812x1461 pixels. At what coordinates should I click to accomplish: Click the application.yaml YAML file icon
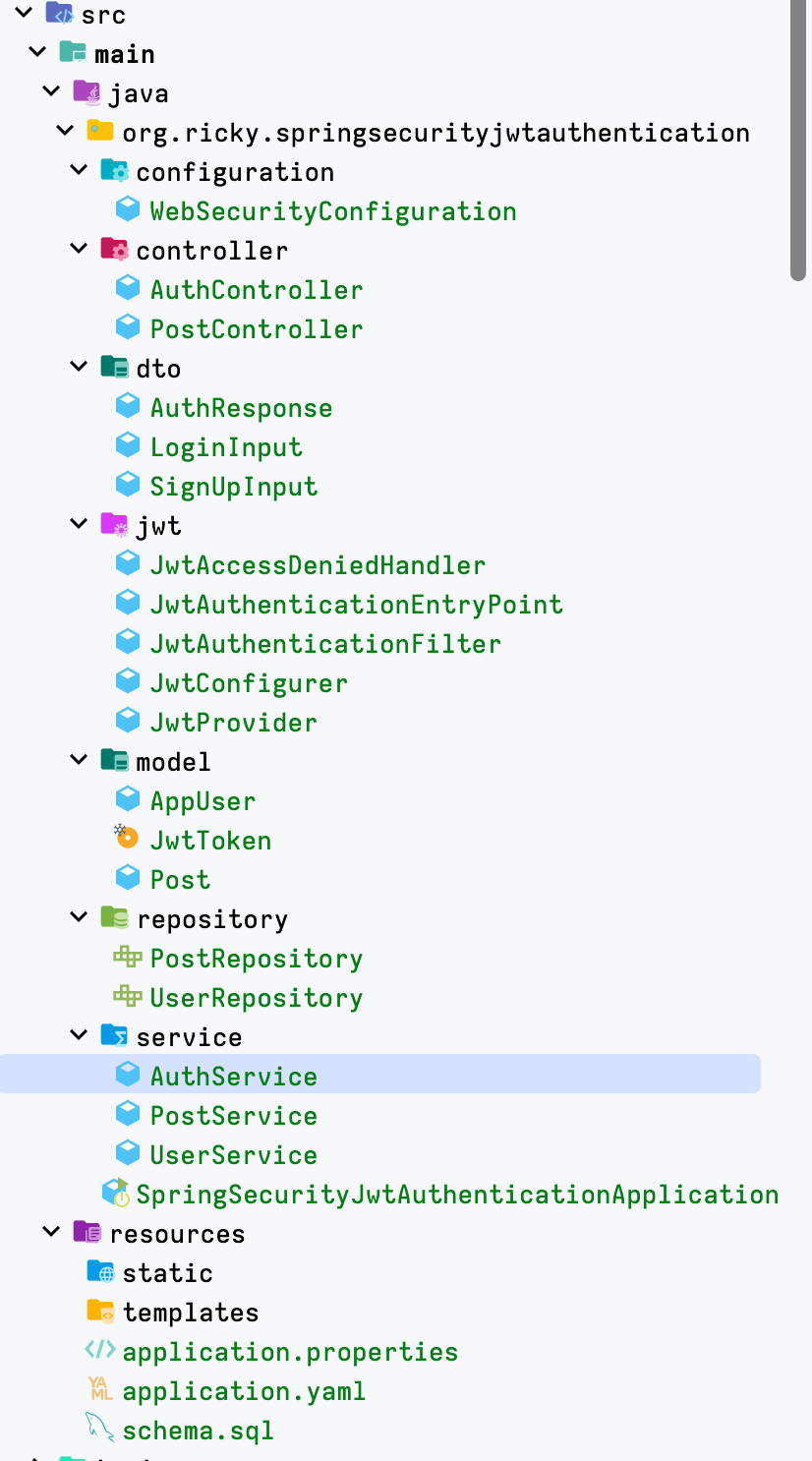click(100, 1389)
